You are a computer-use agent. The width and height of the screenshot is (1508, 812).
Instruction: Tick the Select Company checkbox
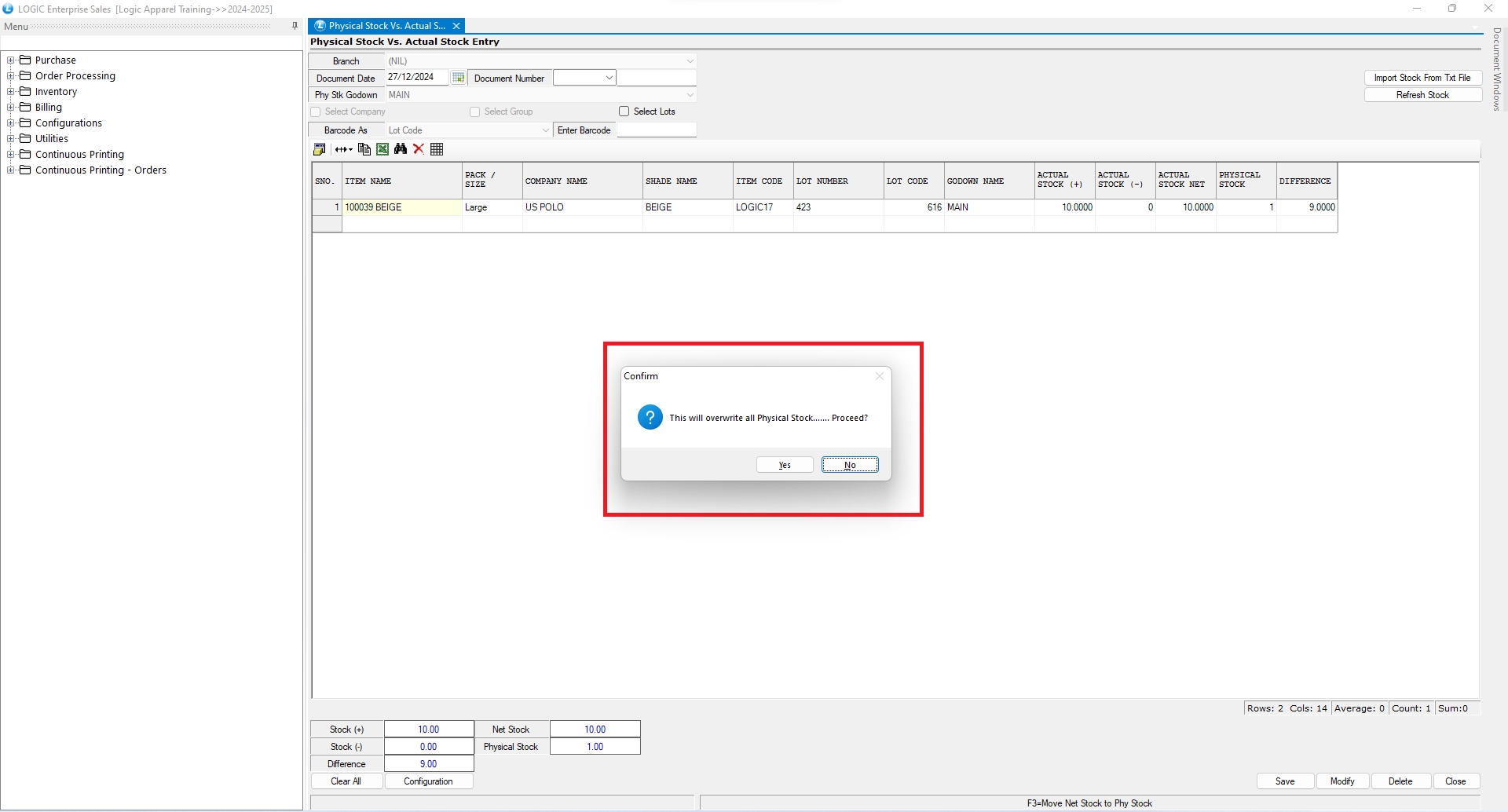(316, 112)
